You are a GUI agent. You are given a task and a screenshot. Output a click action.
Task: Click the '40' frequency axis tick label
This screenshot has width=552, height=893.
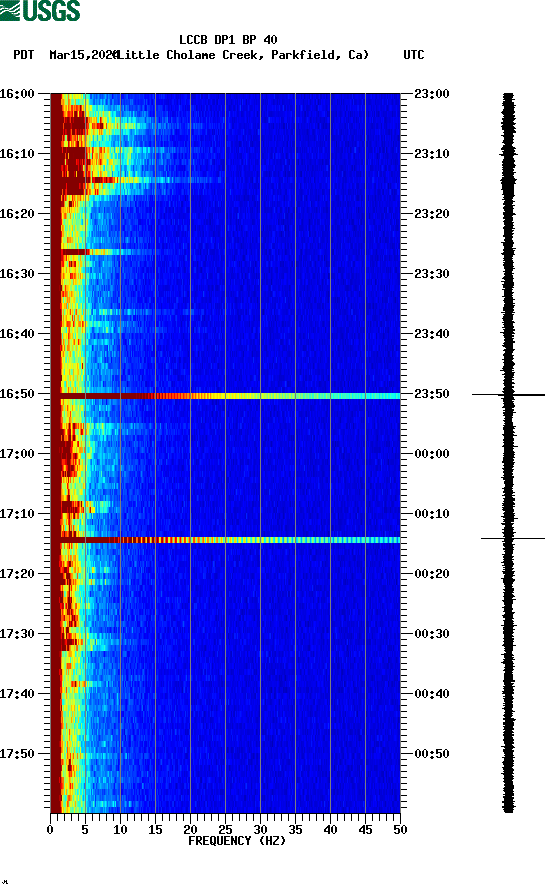point(330,830)
